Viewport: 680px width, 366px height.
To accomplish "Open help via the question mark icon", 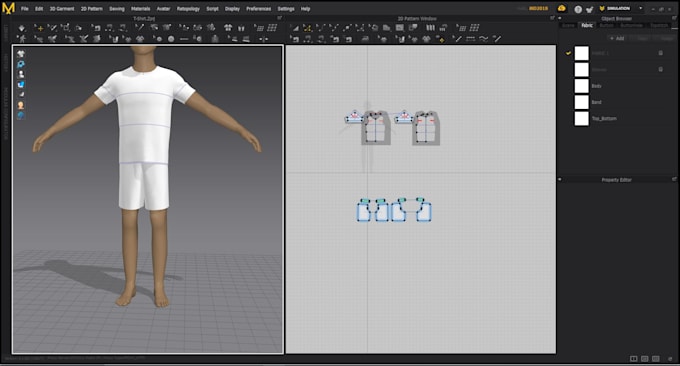I will (578, 9).
